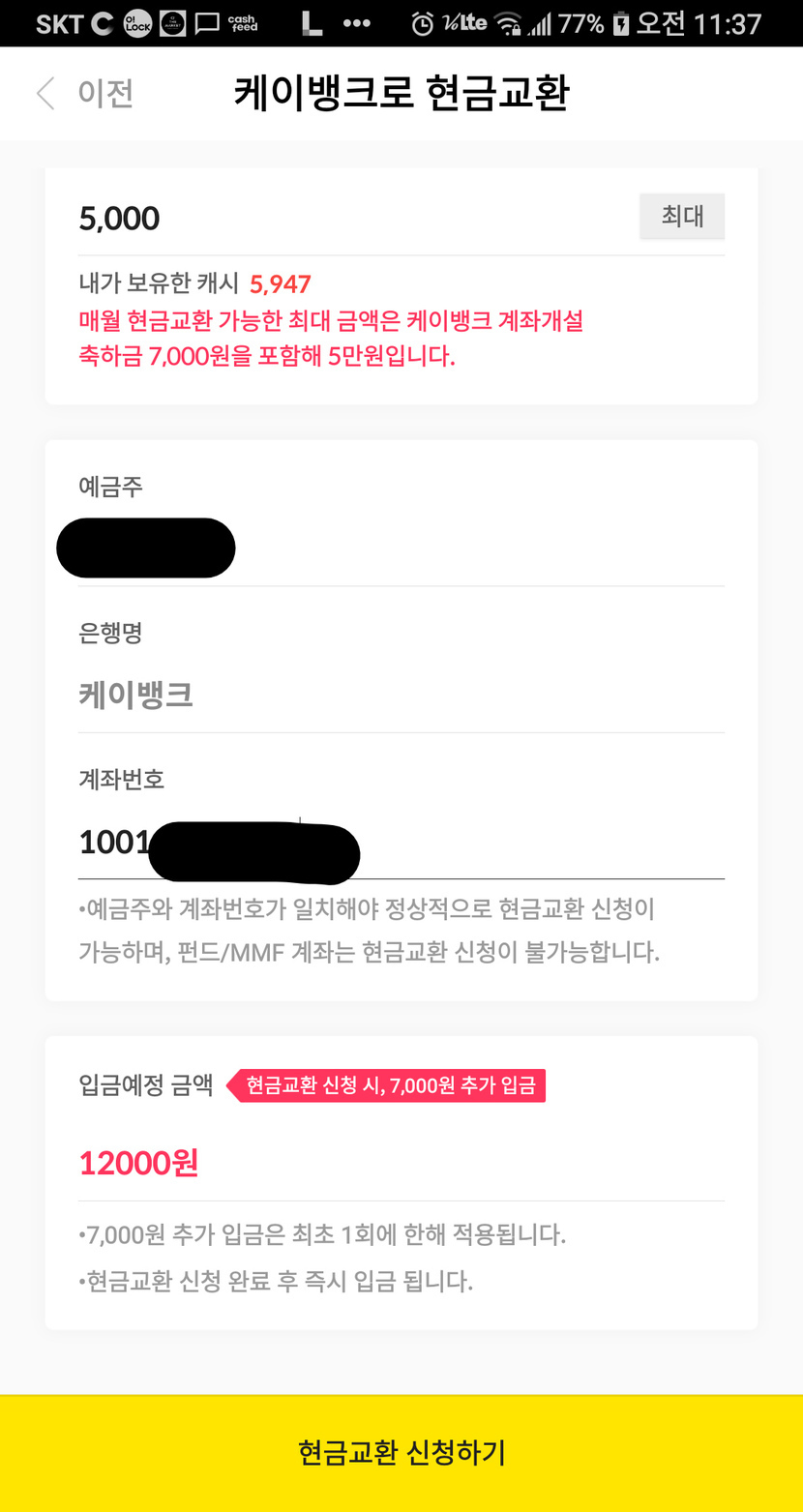Tap the 5,947 owned cash balance
Viewport: 803px width, 1512px height.
pos(281,284)
